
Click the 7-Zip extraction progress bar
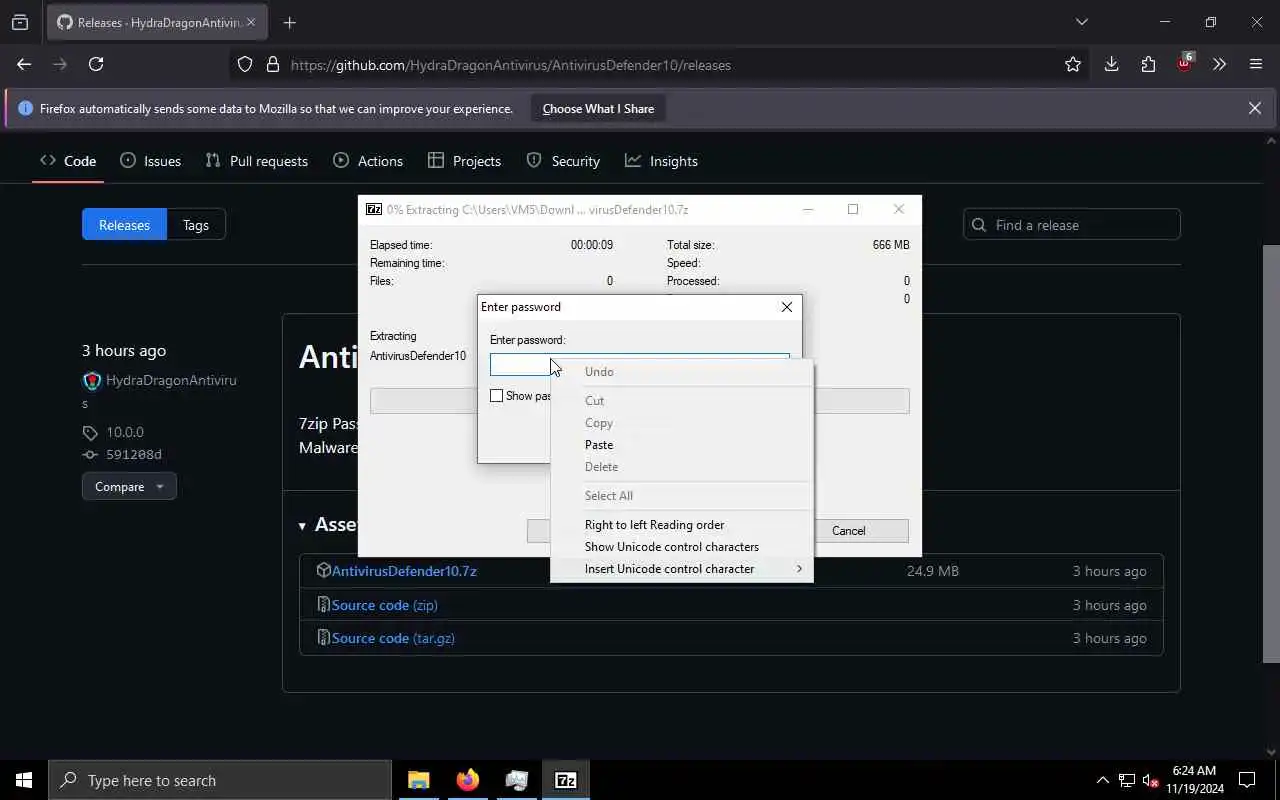[x=639, y=401]
